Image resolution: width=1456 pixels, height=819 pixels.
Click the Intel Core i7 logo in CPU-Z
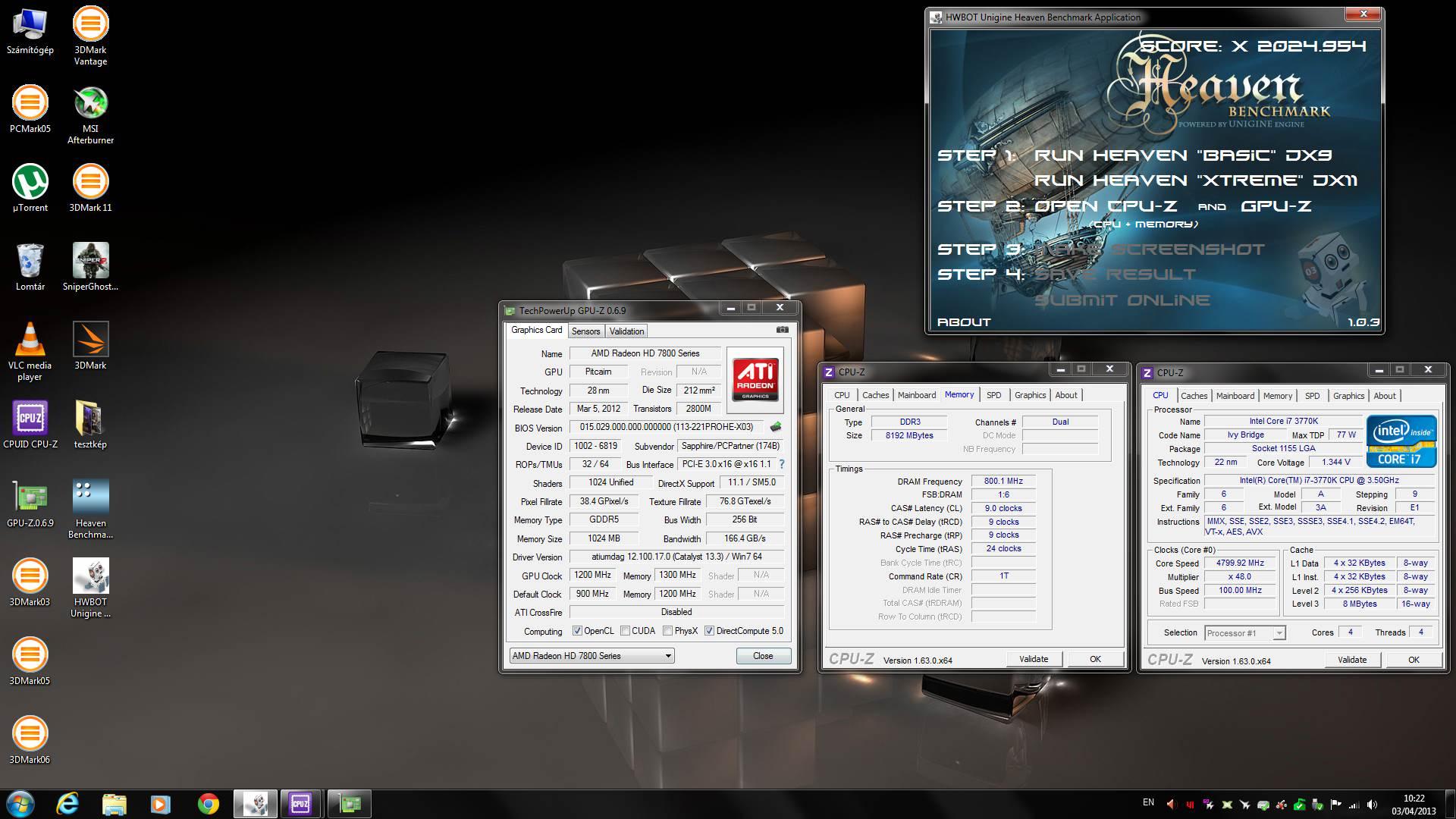pos(1401,441)
